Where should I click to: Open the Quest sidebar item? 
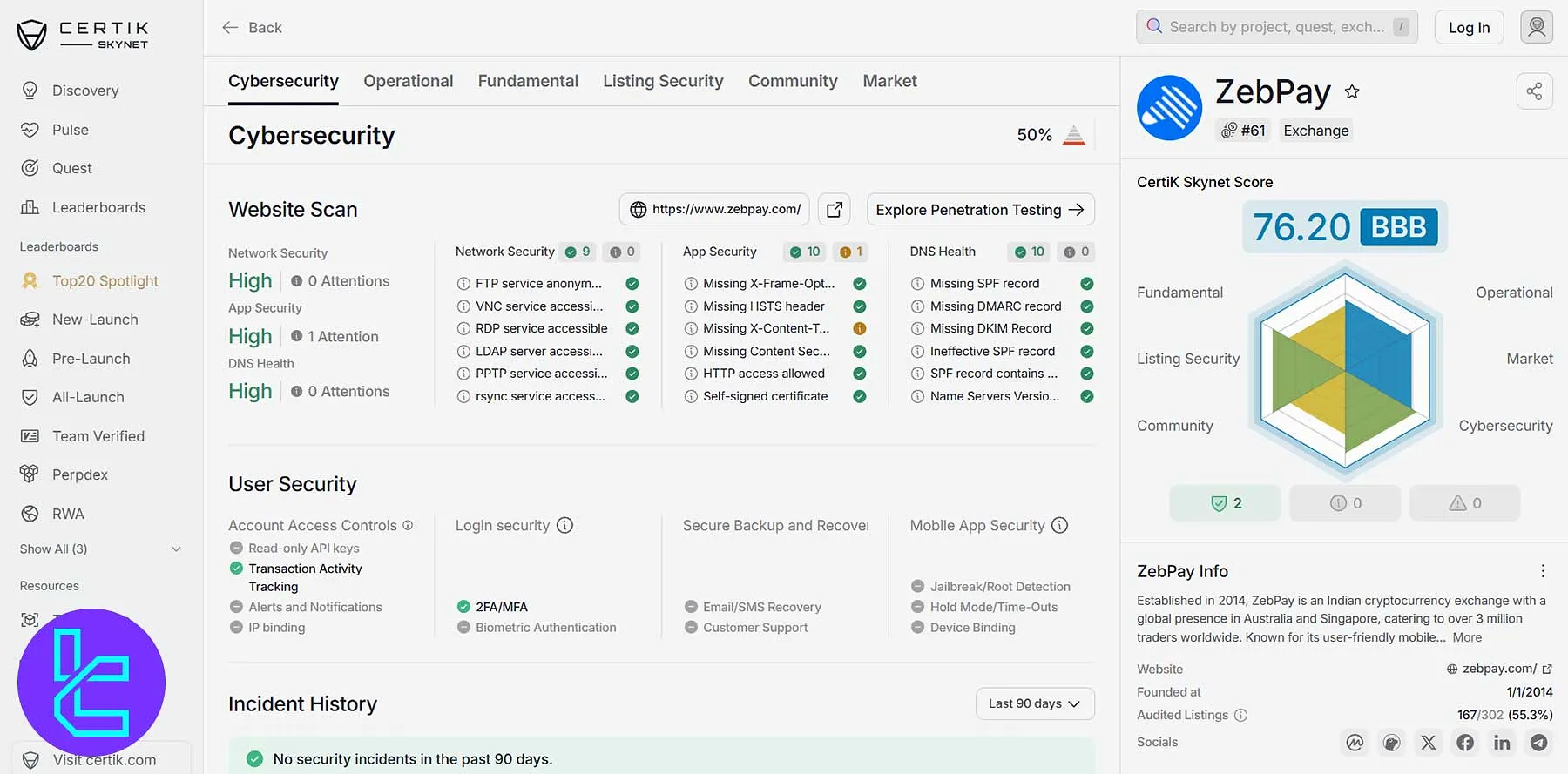click(x=56, y=168)
